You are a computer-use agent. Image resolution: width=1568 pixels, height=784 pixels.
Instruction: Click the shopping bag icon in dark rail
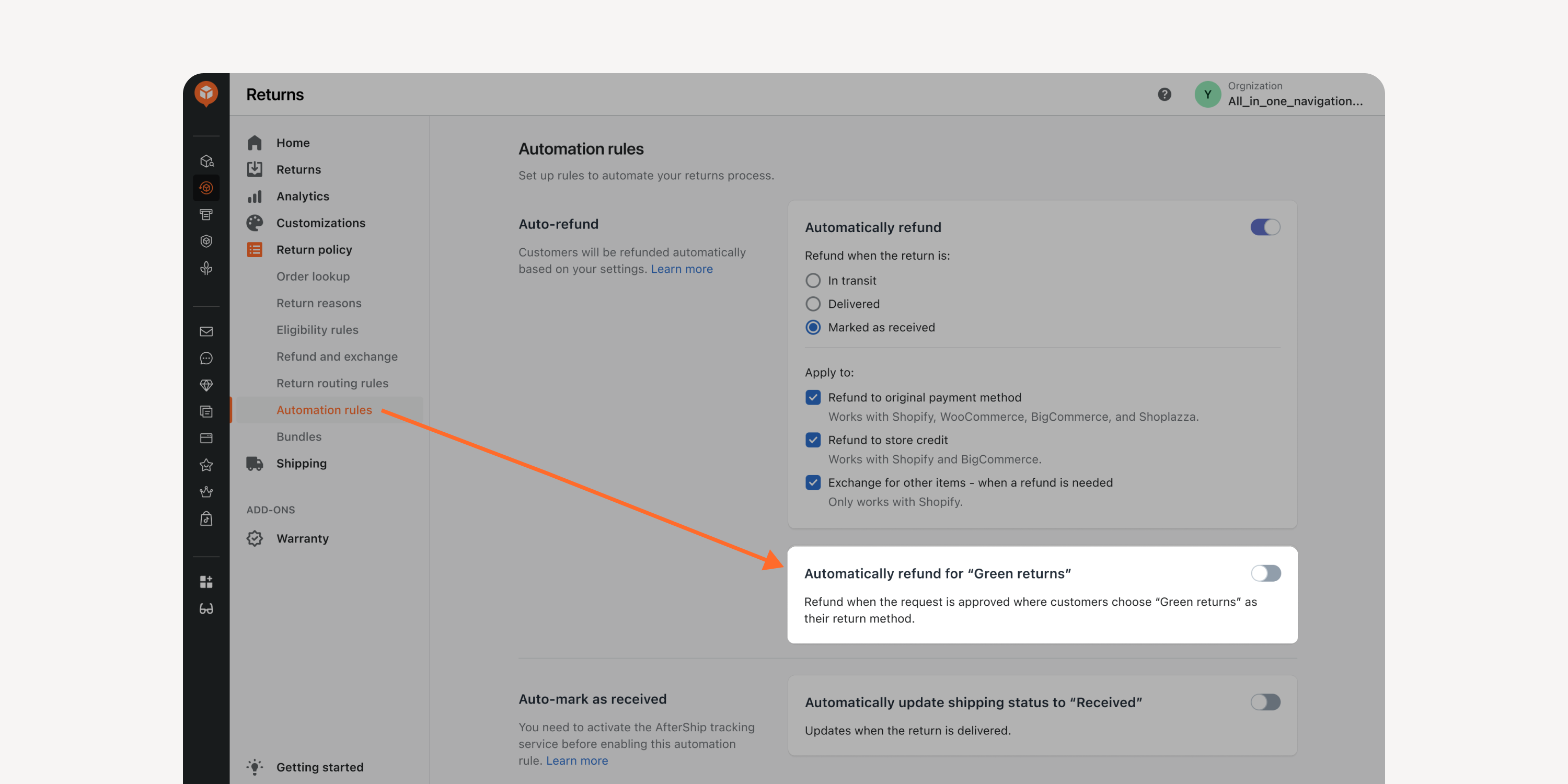[x=206, y=518]
